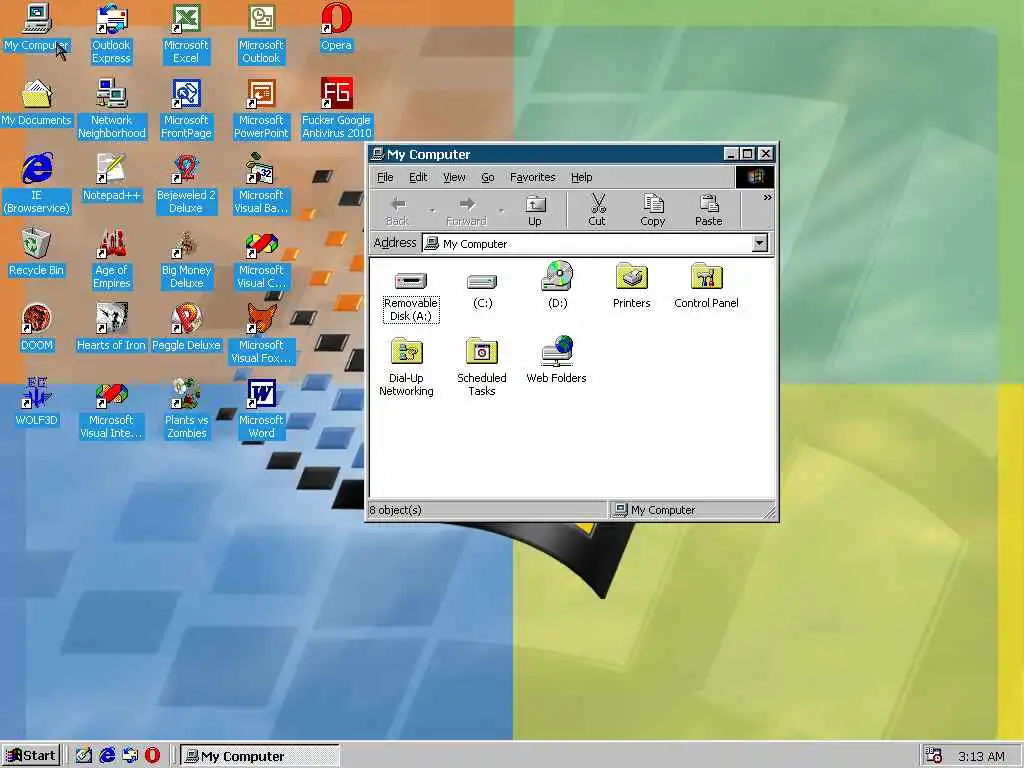
Task: Open the Edit menu
Action: tap(418, 177)
